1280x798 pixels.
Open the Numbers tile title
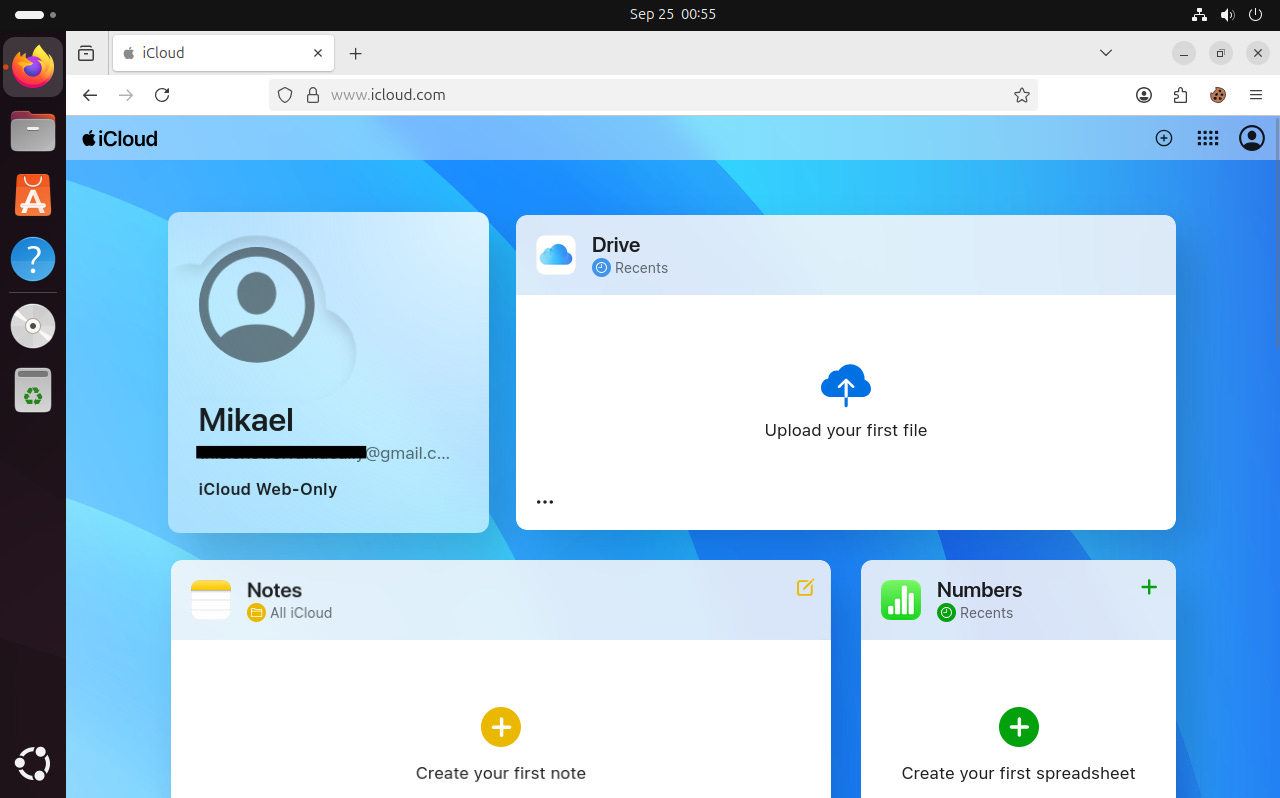[x=979, y=590]
